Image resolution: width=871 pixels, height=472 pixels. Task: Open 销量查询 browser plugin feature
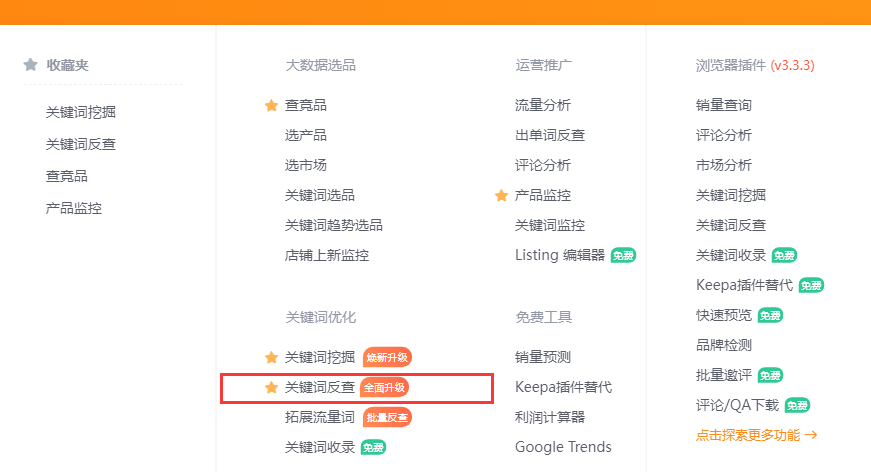(x=724, y=105)
